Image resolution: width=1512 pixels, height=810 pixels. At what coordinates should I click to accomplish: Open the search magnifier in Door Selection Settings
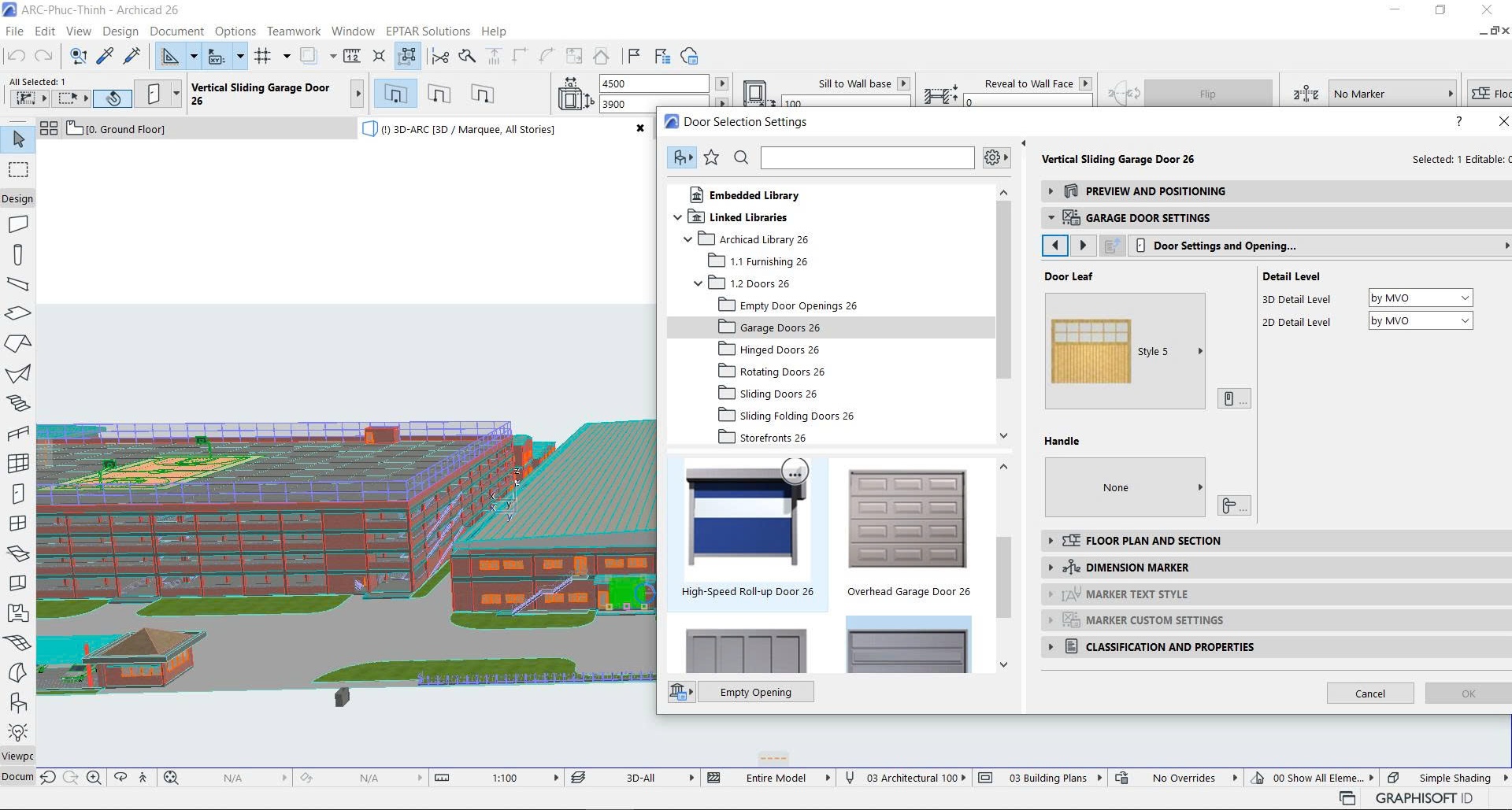click(741, 157)
